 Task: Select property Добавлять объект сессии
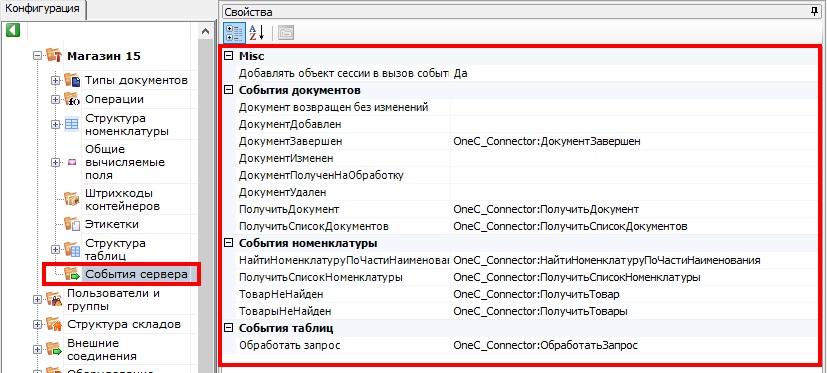click(343, 73)
